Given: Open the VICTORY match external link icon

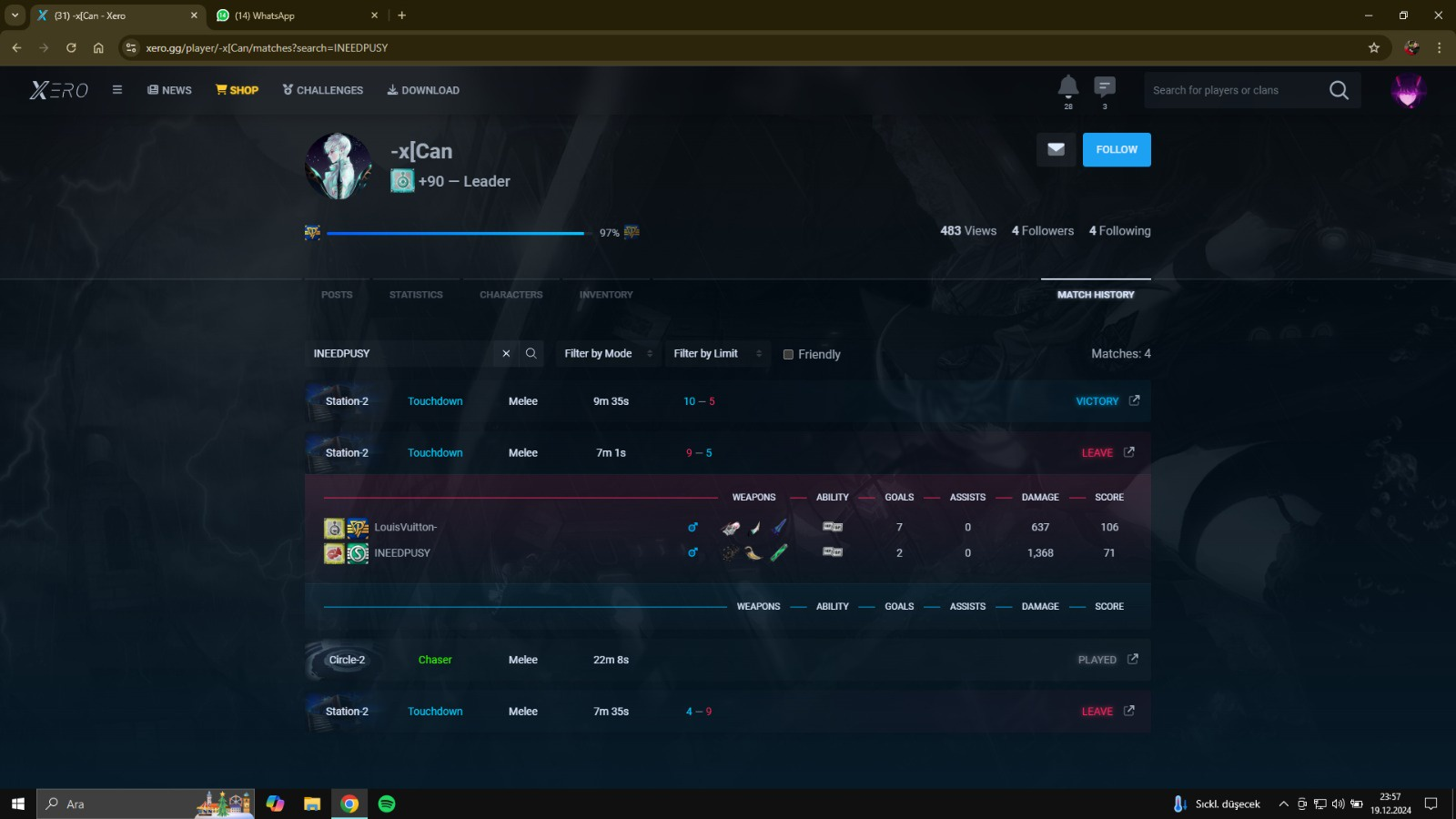Looking at the screenshot, I should (x=1134, y=400).
